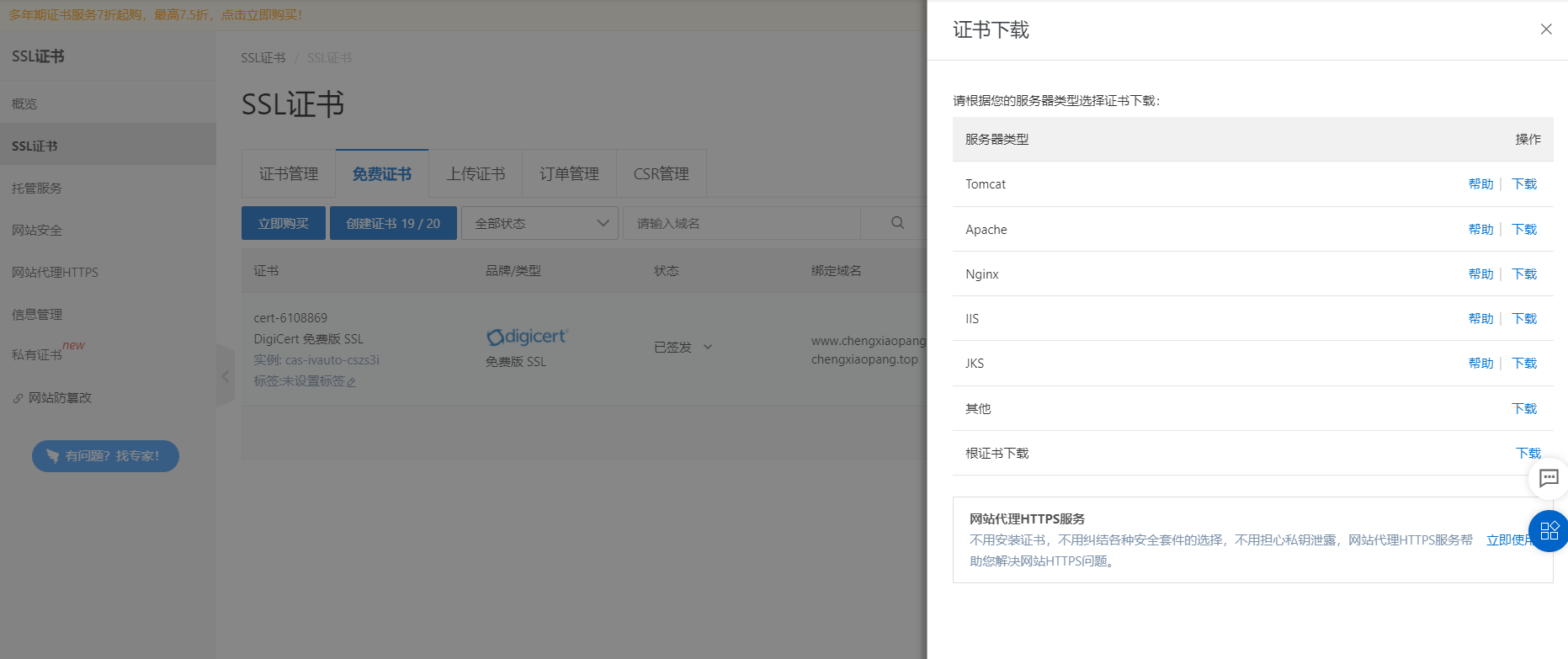
Task: Click the www.chengxiaopang domain text
Action: 869,341
